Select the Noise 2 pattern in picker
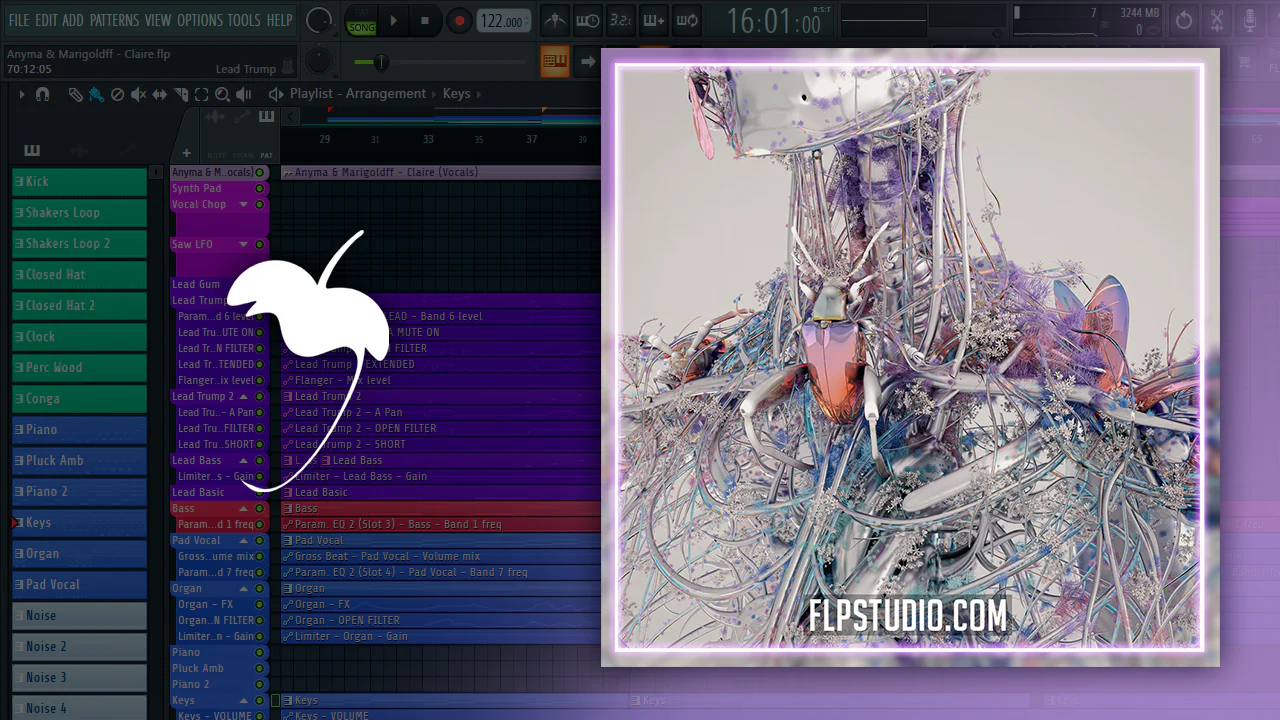The height and width of the screenshot is (720, 1280). click(x=79, y=647)
